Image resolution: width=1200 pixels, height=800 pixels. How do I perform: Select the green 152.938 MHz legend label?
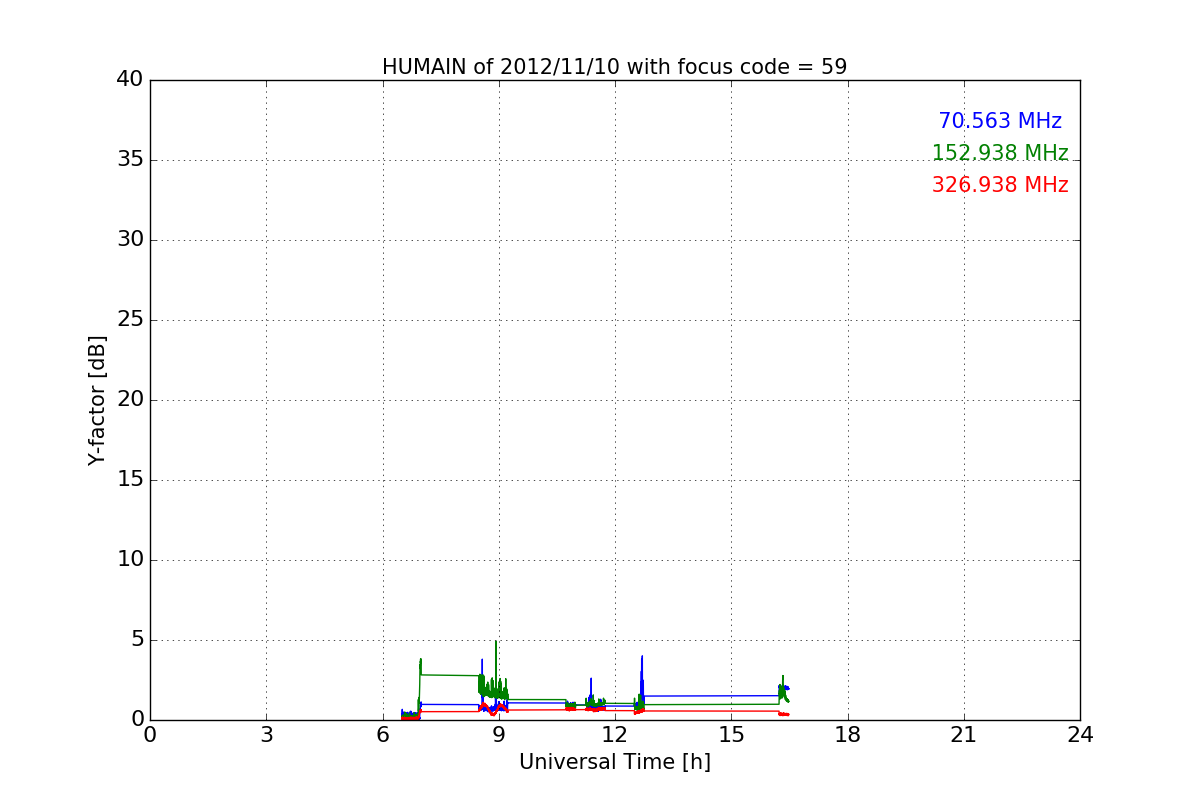pyautogui.click(x=1000, y=153)
